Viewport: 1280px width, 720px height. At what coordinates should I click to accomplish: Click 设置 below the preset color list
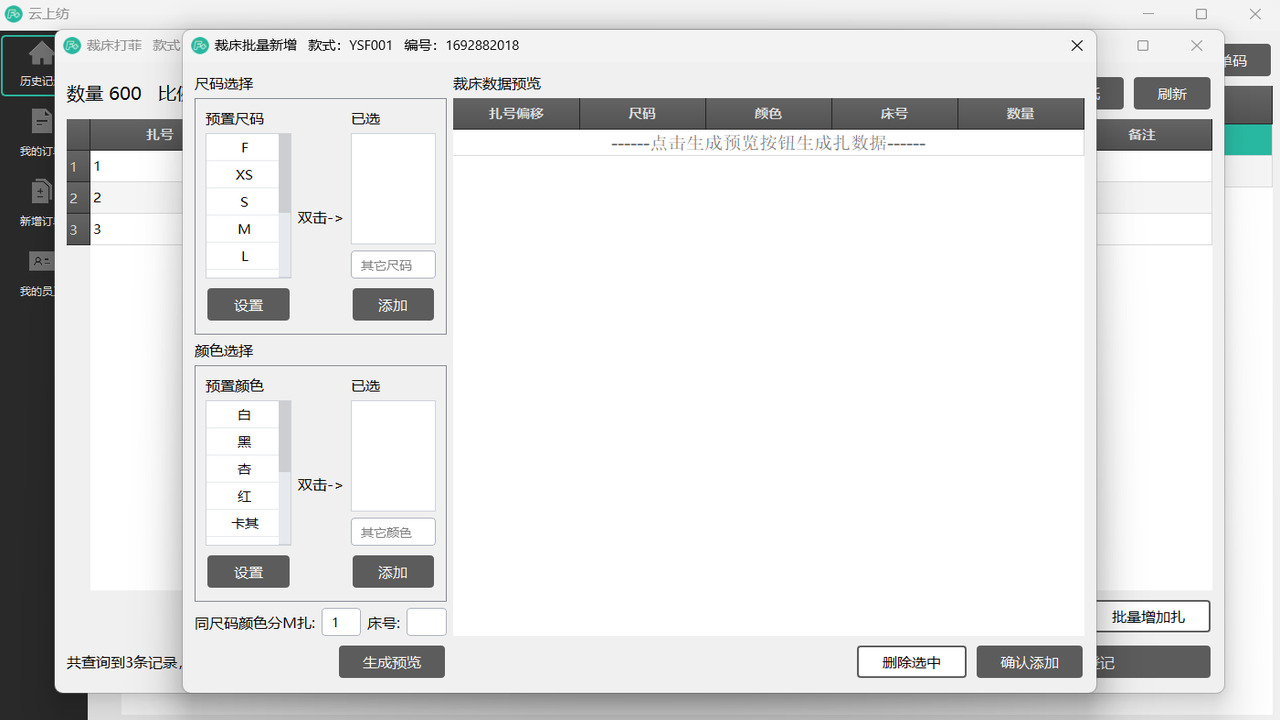pos(248,571)
